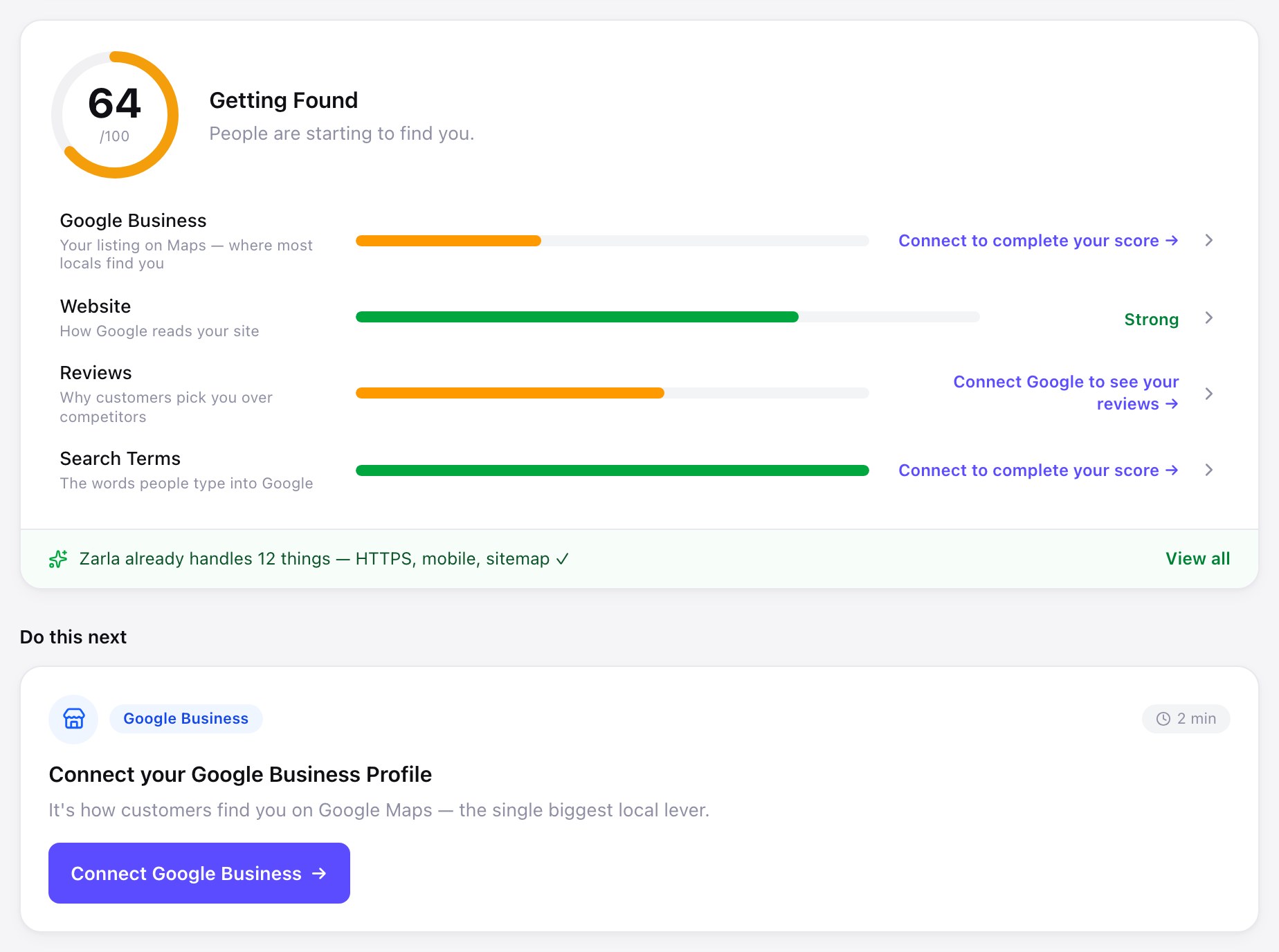Click the 'Strong' status label
The image size is (1279, 952).
click(1151, 320)
